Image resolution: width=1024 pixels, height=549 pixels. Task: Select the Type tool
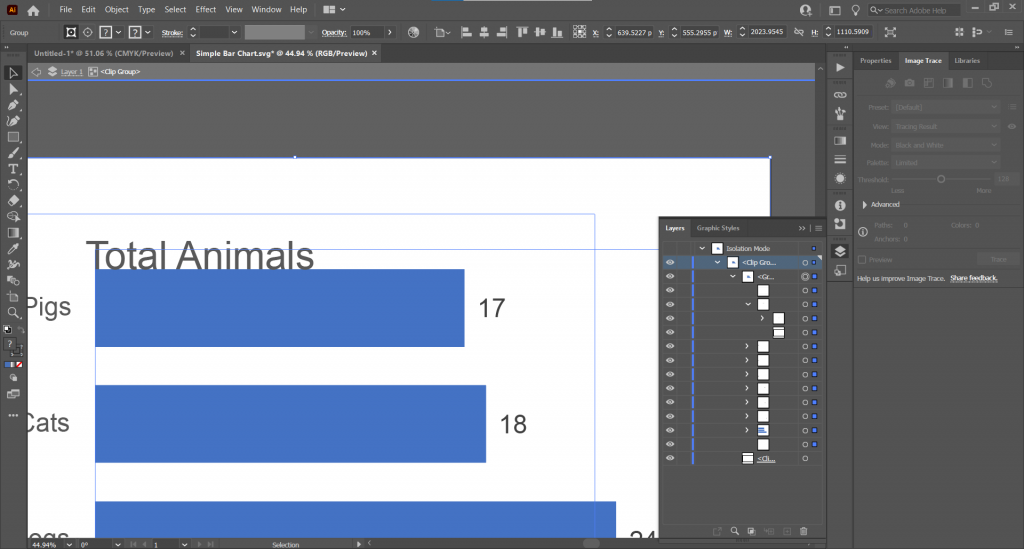(13, 169)
